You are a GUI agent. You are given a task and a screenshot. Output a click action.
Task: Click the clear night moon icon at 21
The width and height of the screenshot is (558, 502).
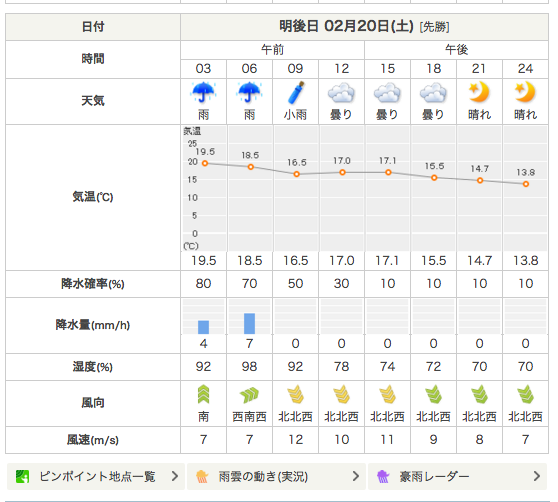[479, 92]
